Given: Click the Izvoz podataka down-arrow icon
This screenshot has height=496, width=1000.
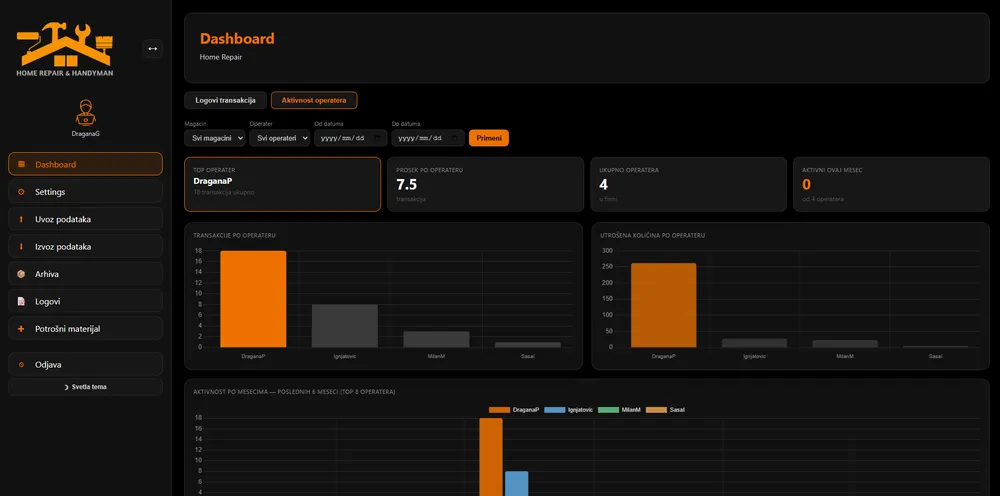Looking at the screenshot, I should click(x=21, y=247).
